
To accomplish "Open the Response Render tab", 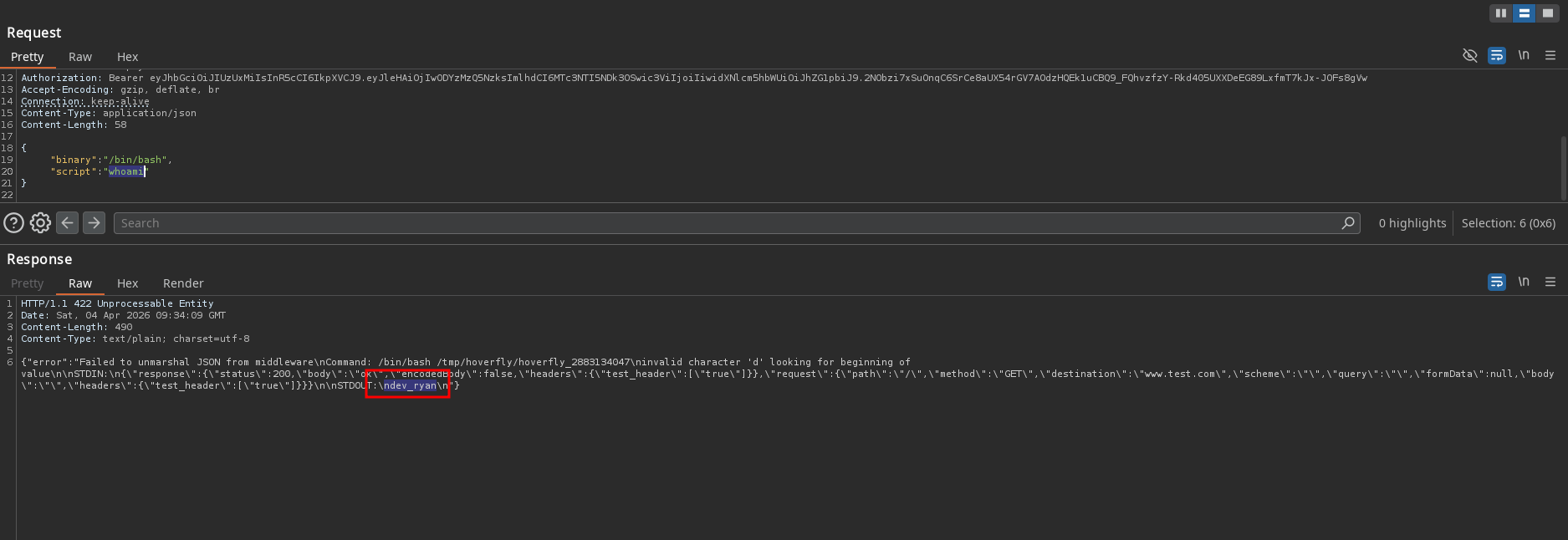I will pos(183,283).
